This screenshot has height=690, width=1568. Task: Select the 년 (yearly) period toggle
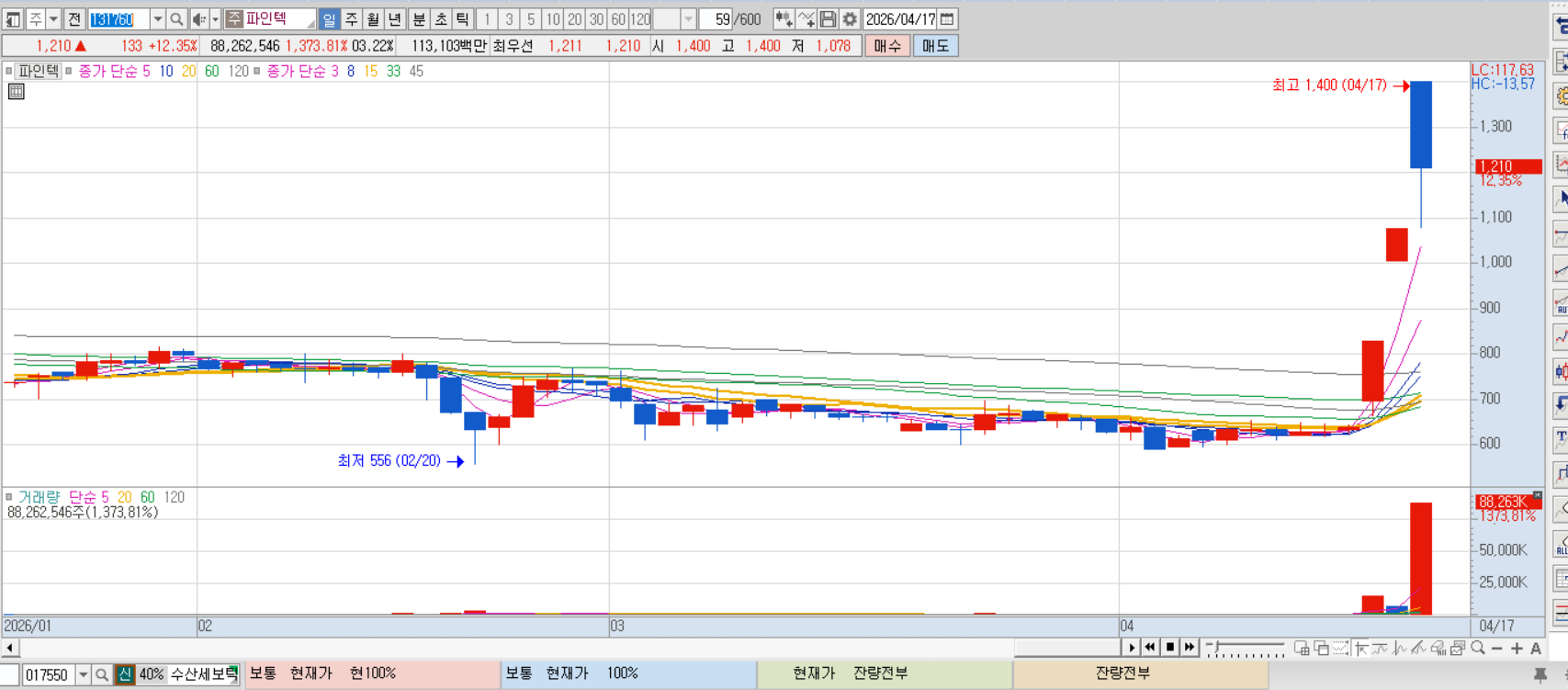(x=395, y=19)
